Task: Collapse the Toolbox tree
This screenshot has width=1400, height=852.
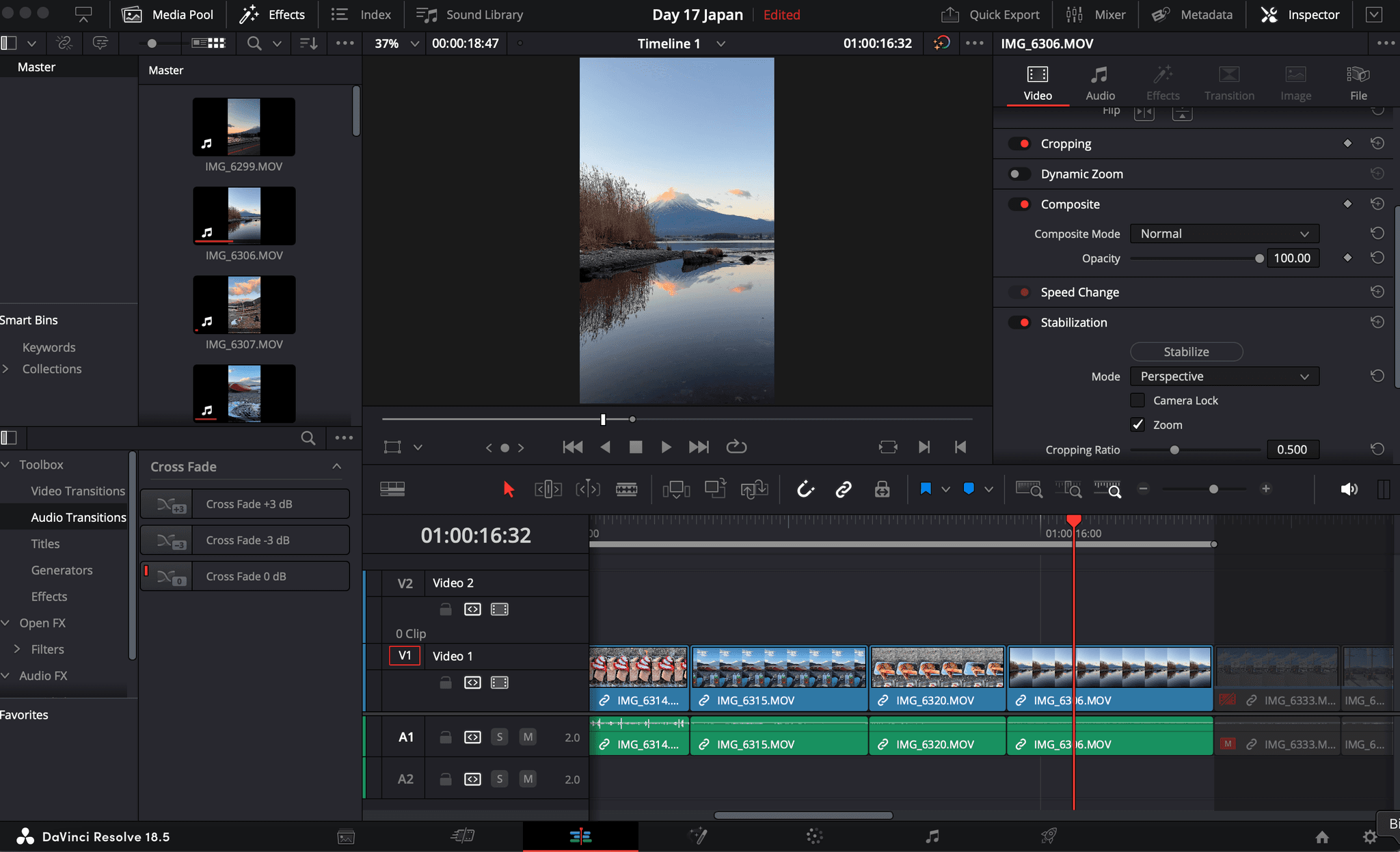Action: (x=5, y=465)
